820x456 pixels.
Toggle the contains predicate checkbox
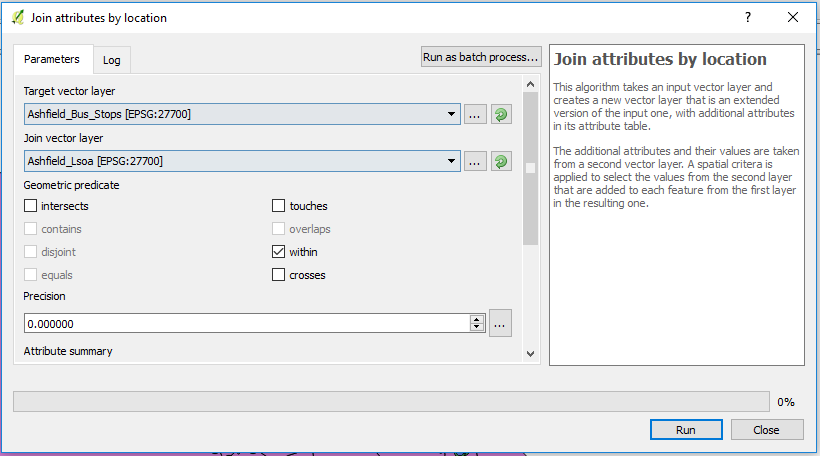(x=30, y=229)
